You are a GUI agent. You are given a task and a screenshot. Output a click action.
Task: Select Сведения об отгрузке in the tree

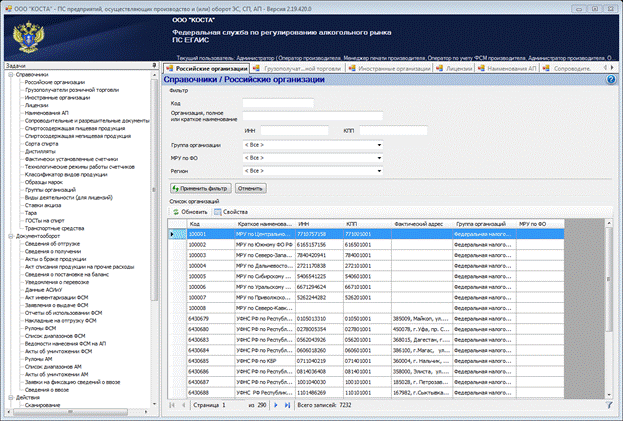52,244
